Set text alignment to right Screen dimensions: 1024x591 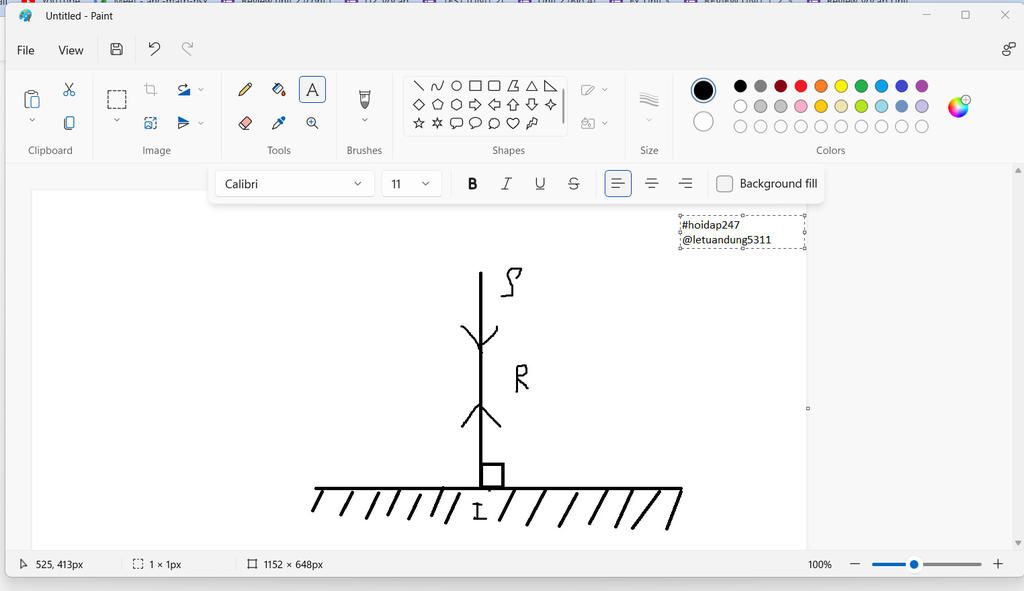tap(686, 184)
